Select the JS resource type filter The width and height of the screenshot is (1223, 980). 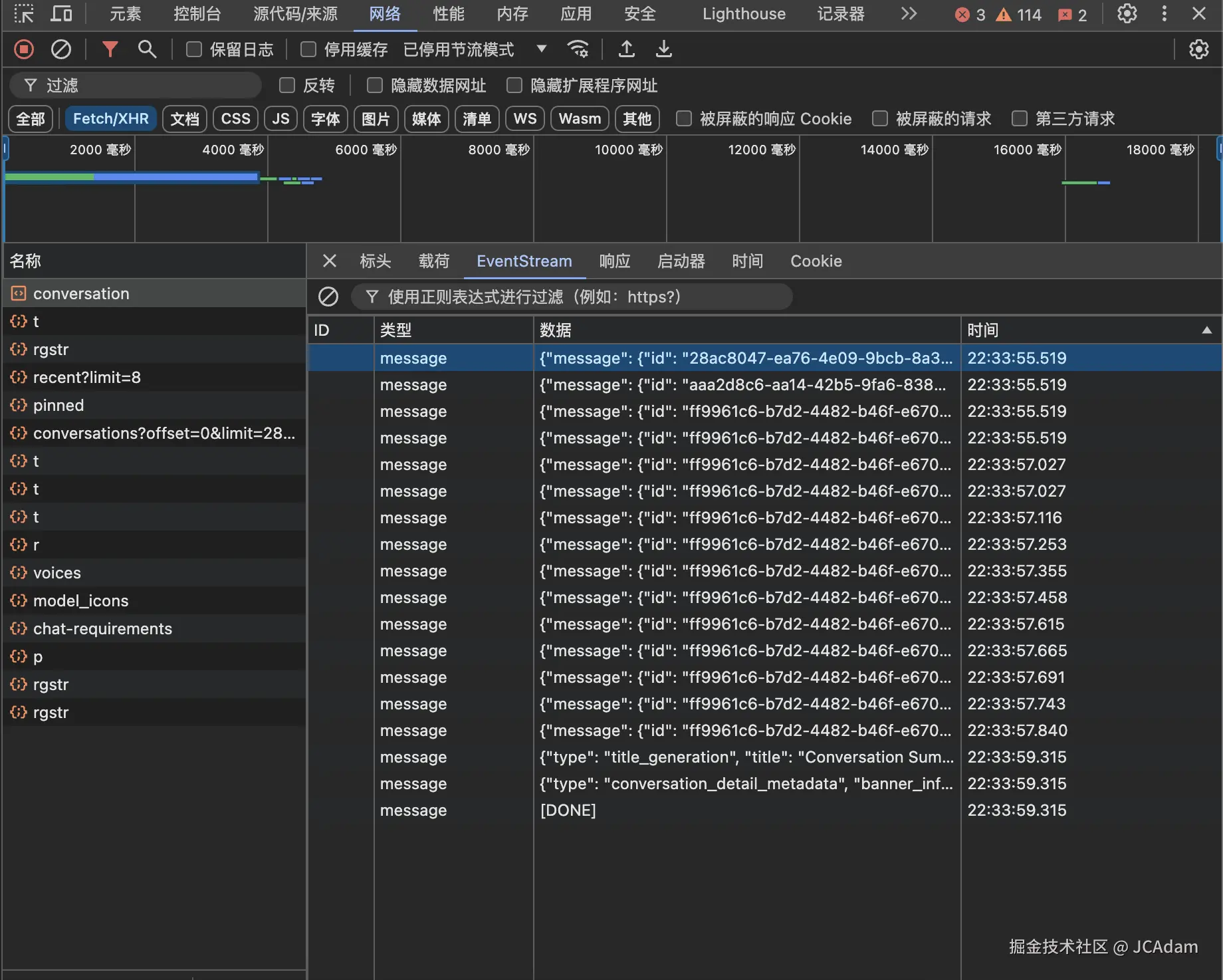point(280,119)
